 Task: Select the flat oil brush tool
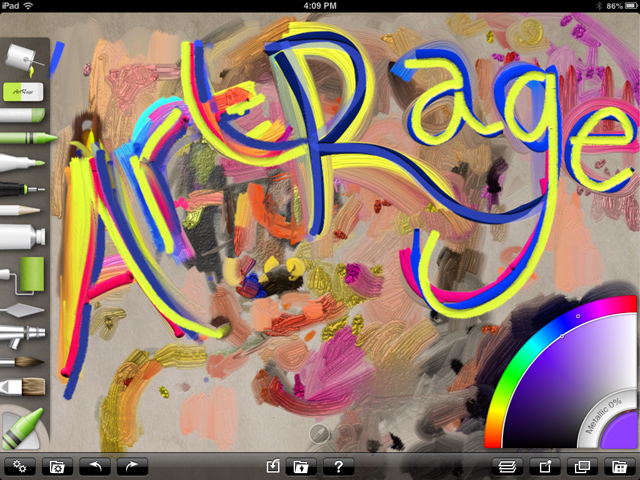pos(22,387)
